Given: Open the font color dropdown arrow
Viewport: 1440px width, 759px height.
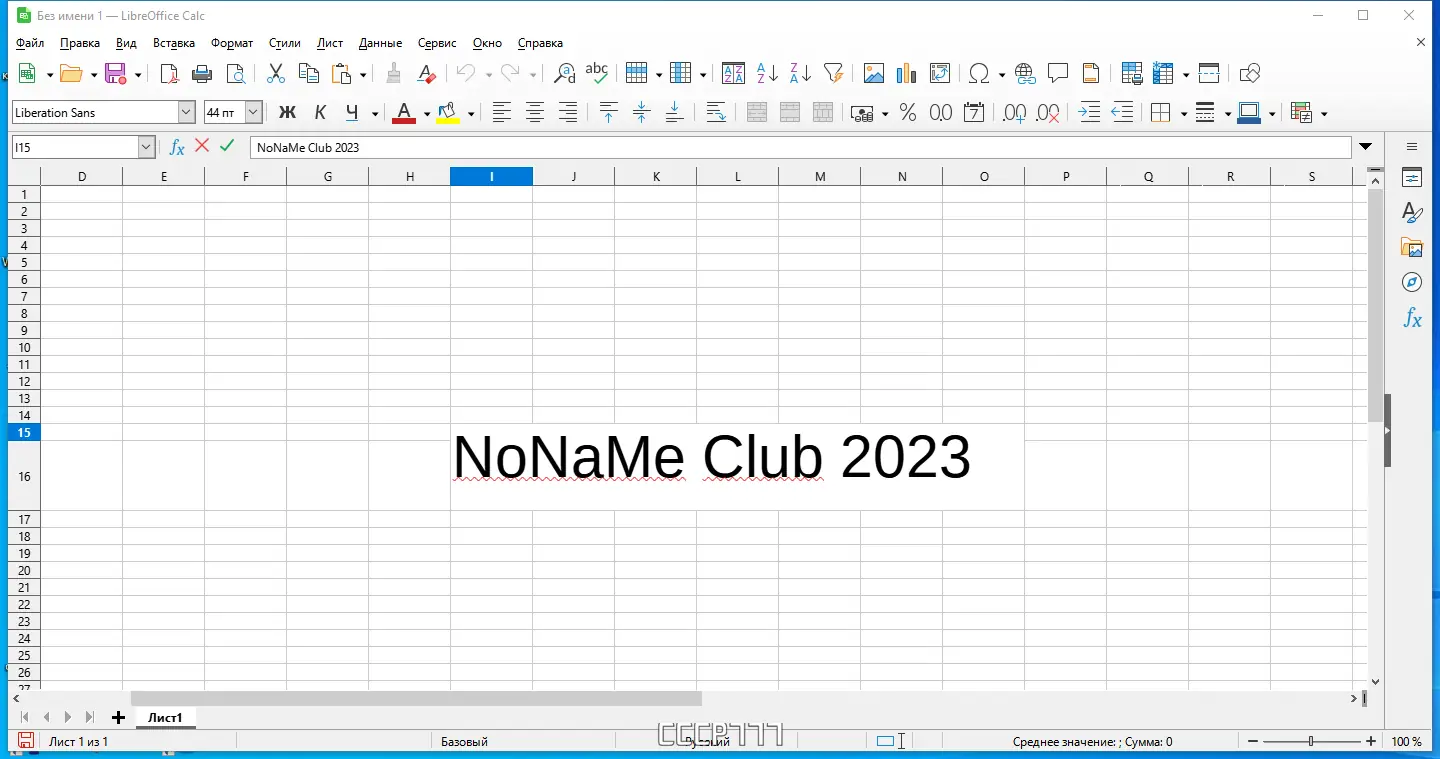Looking at the screenshot, I should [x=427, y=114].
